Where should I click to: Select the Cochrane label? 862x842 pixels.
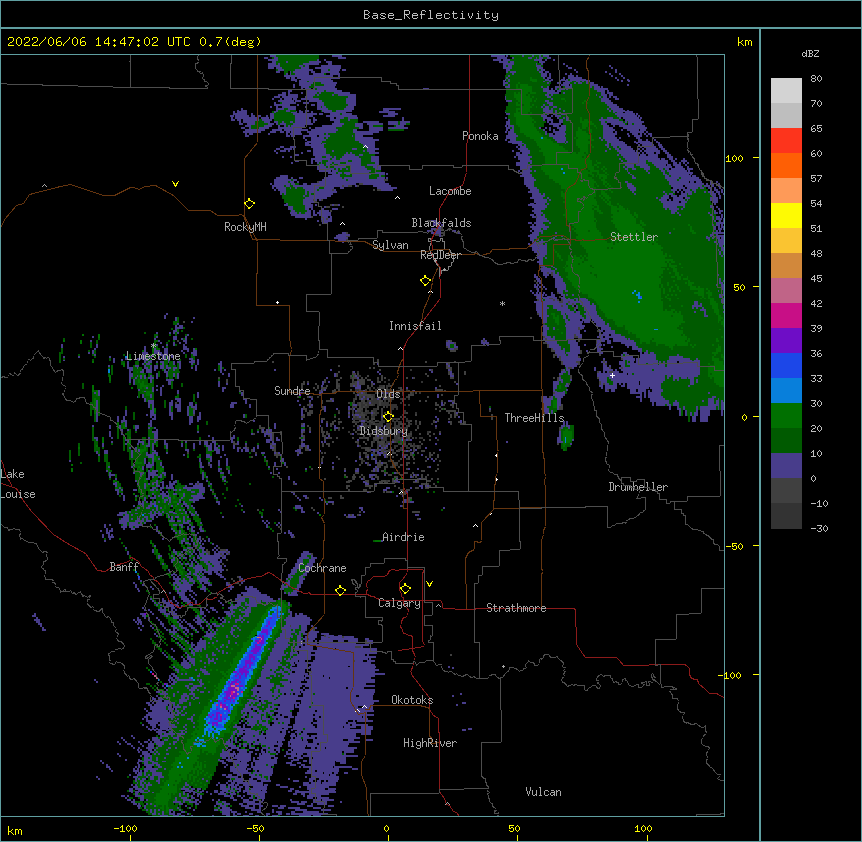(x=322, y=568)
